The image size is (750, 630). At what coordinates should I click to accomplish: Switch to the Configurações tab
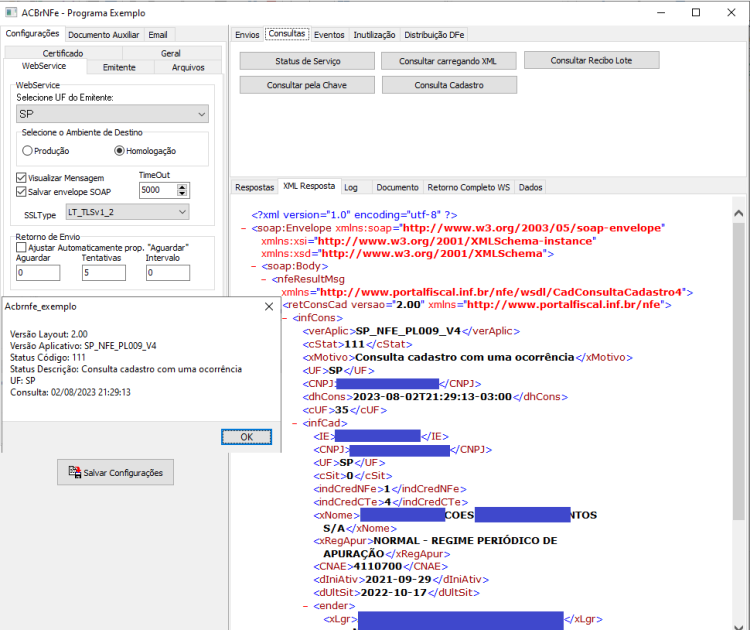tap(33, 33)
